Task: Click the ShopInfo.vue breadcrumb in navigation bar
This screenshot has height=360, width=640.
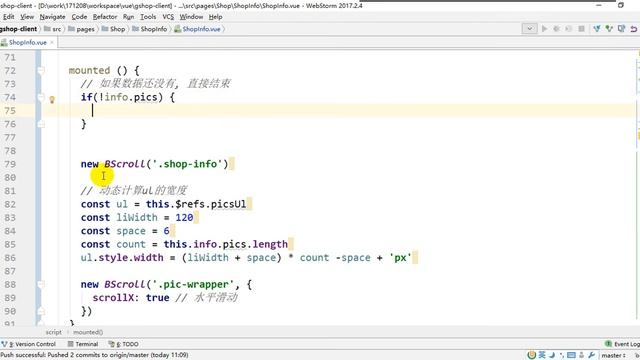Action: [x=198, y=29]
